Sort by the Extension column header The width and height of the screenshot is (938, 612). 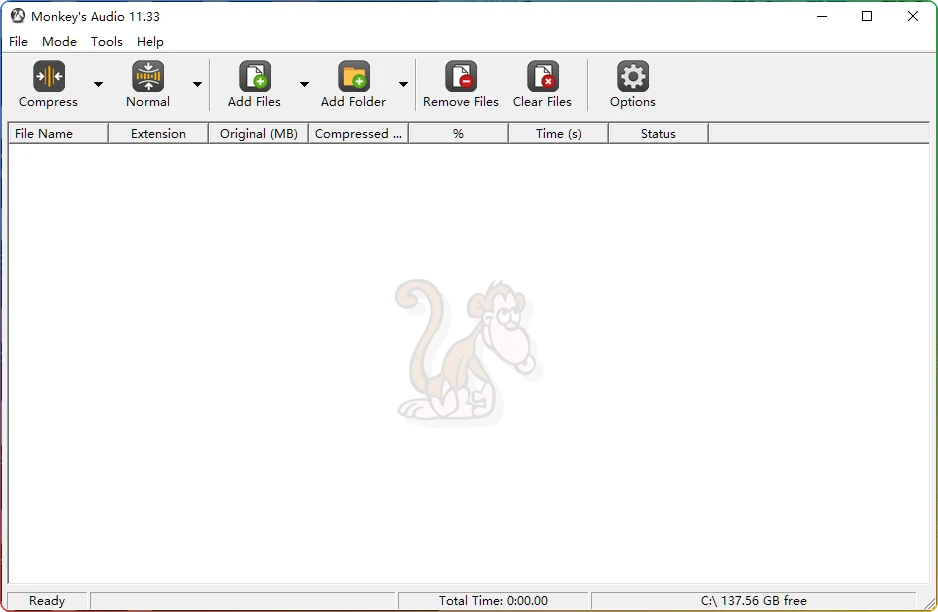(159, 133)
